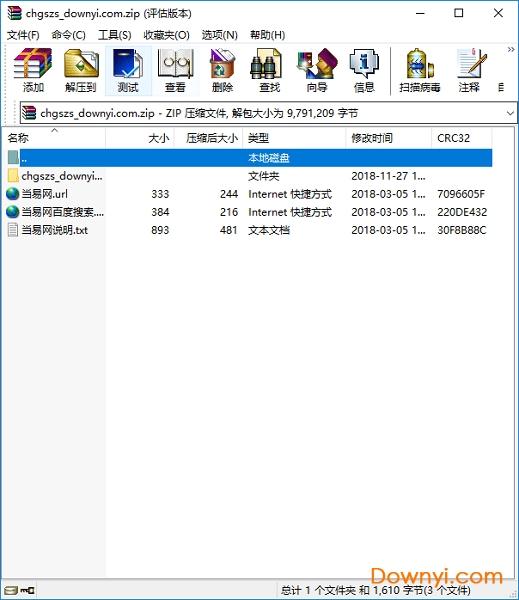The image size is (519, 600).
Task: Sort by Modified (修改时间) column header
Action: tap(389, 138)
